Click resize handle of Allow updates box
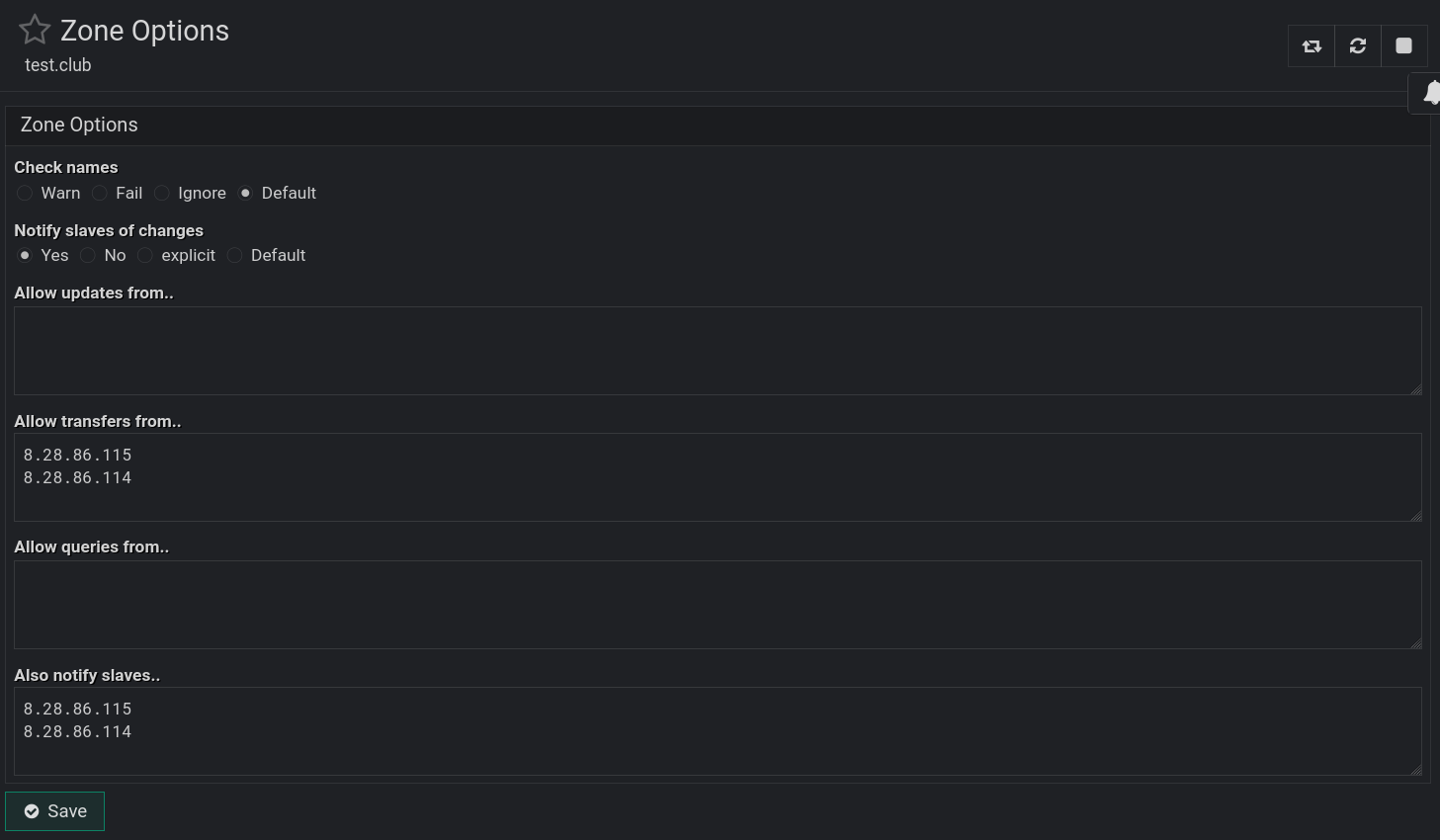 pyautogui.click(x=1416, y=389)
